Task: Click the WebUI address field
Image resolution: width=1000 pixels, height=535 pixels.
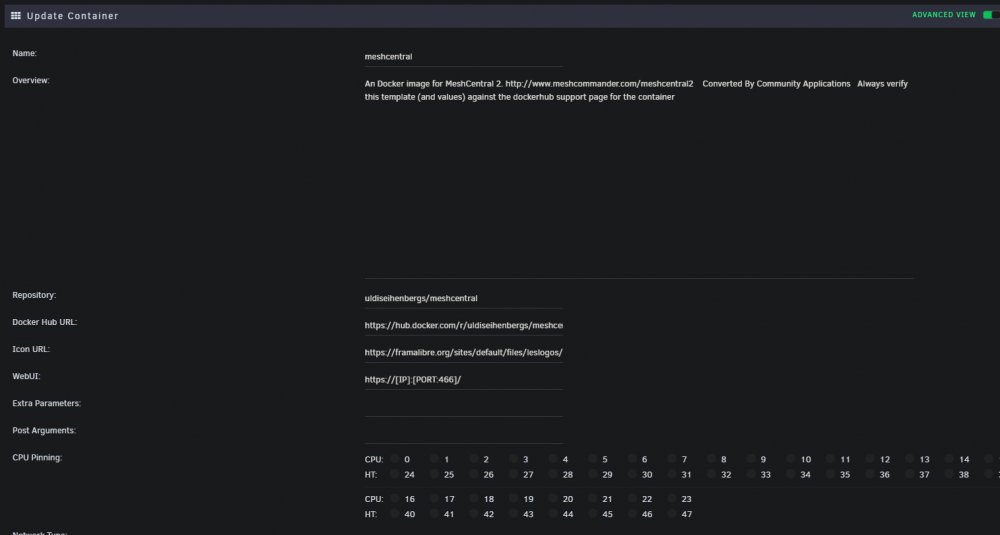Action: [464, 379]
